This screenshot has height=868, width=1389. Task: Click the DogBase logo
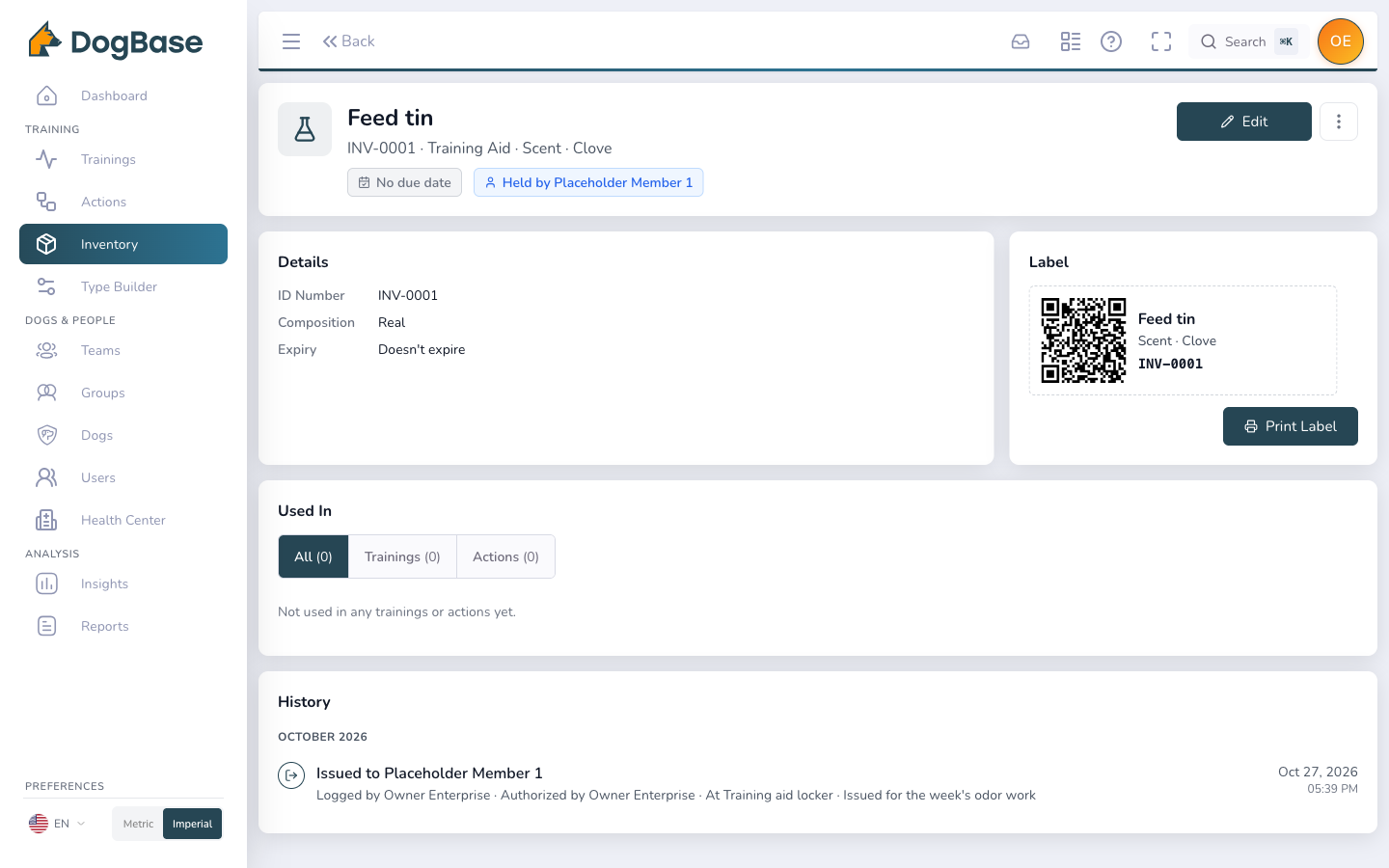point(115,41)
